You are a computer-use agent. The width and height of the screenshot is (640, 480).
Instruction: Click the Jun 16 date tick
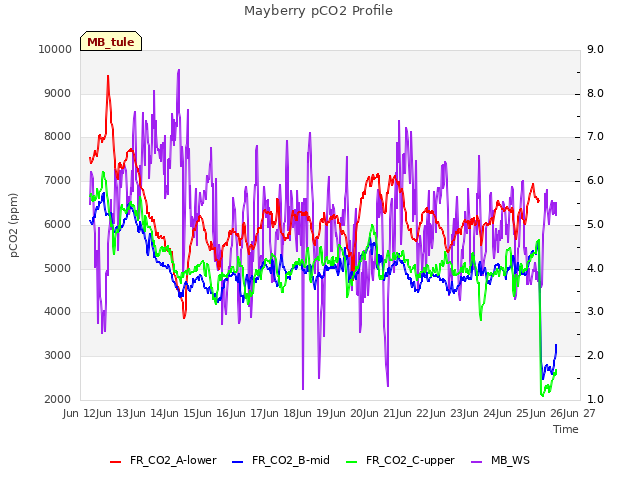coord(214,413)
